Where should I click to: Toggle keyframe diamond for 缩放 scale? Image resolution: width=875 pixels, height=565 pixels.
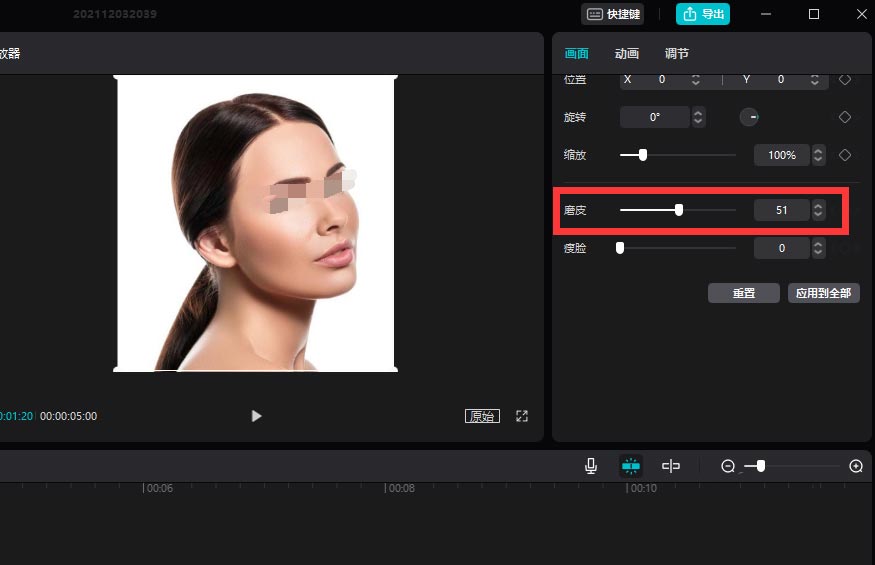click(x=845, y=155)
